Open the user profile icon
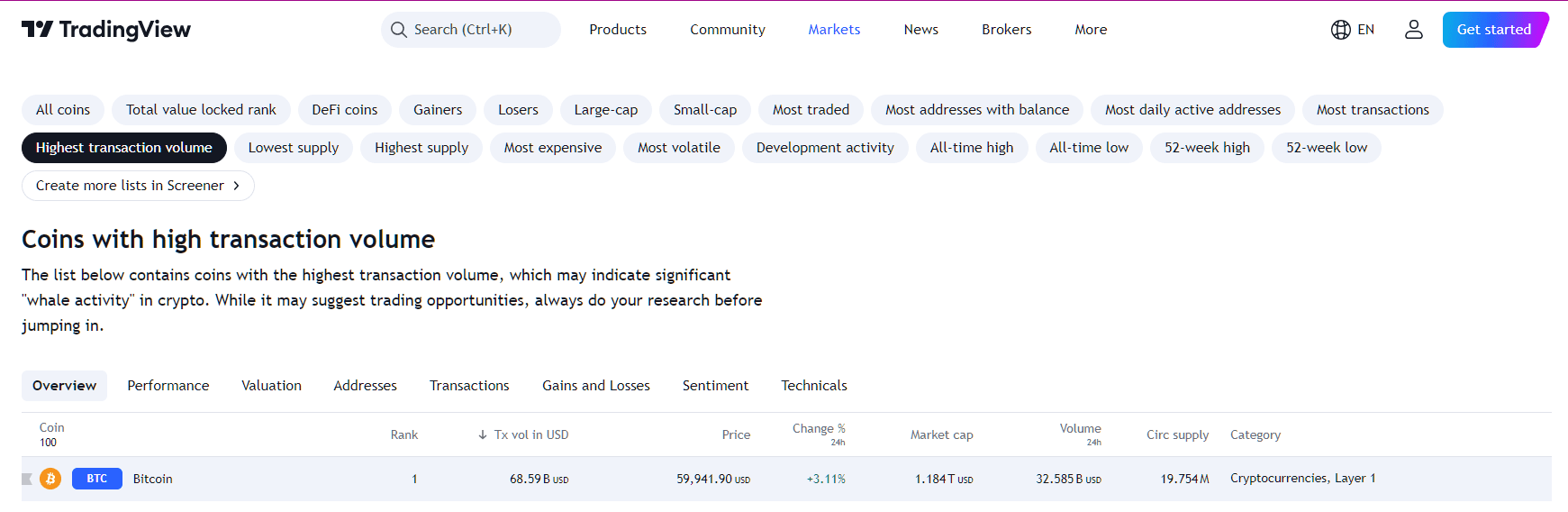The image size is (1568, 512). pos(1414,30)
